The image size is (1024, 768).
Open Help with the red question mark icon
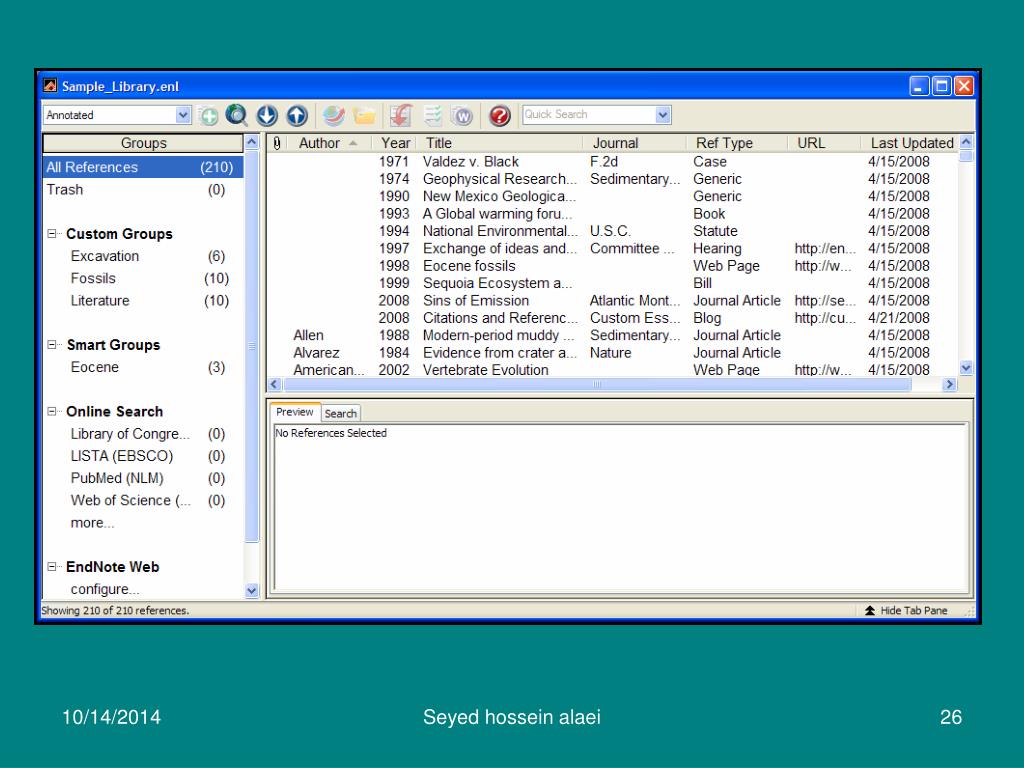(500, 116)
